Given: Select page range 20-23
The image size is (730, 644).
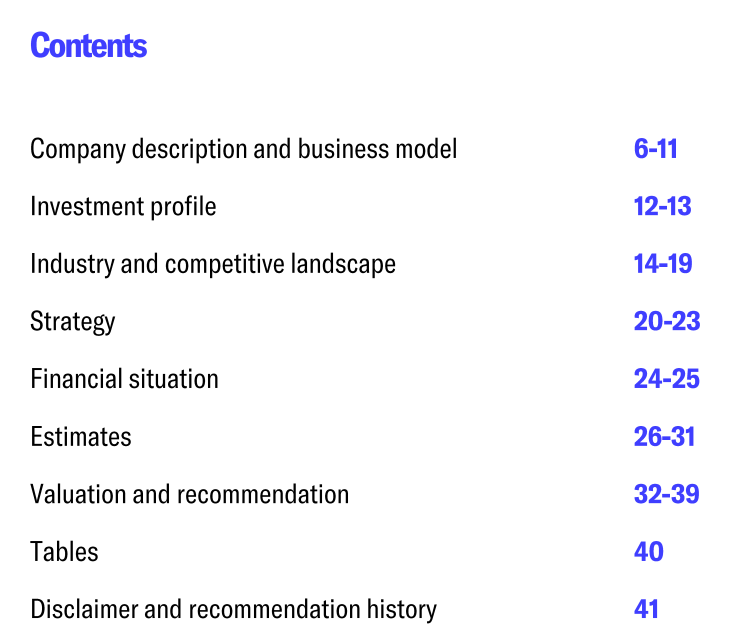Looking at the screenshot, I should click(x=667, y=321).
